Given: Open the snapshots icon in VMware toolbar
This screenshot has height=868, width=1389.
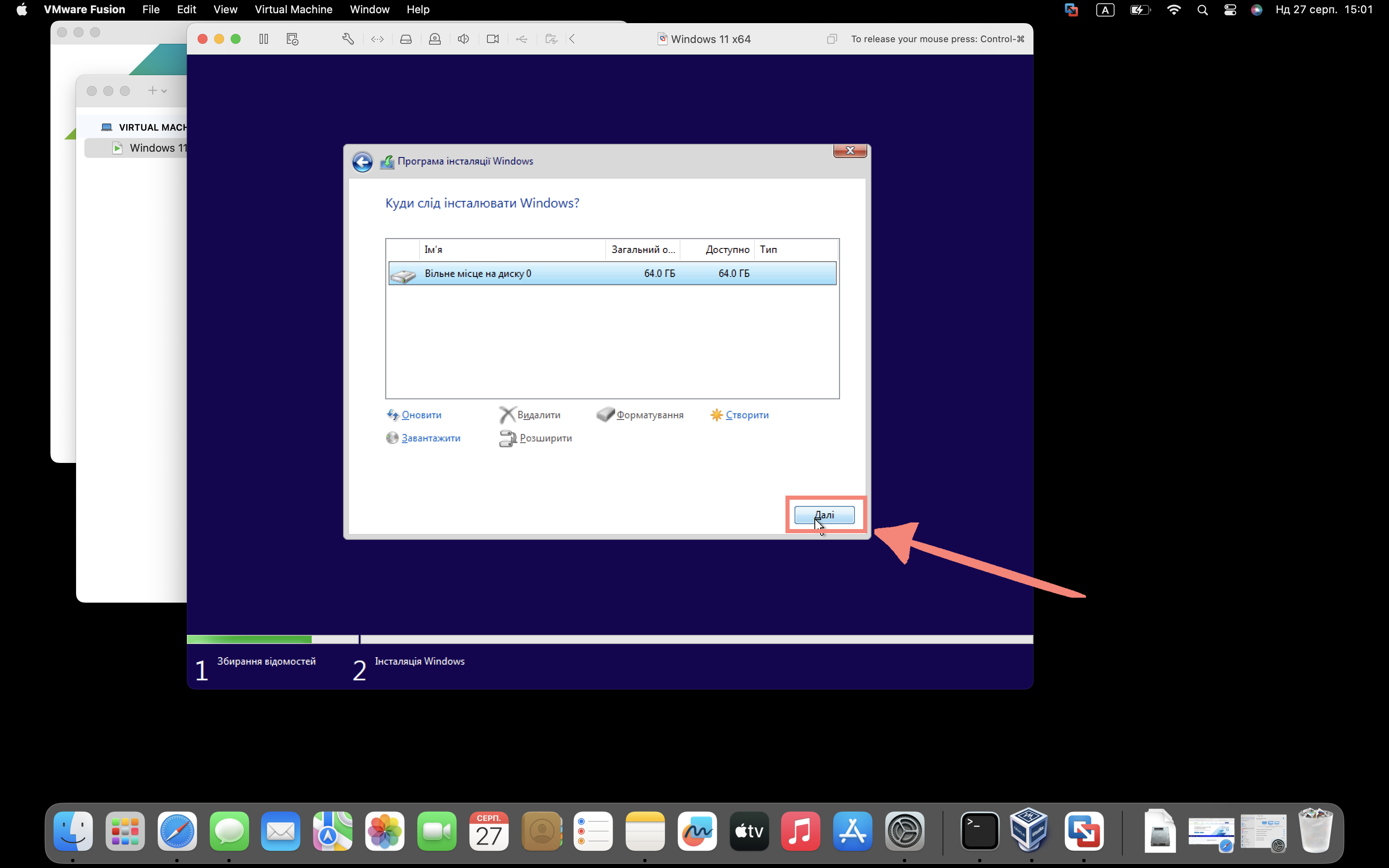Looking at the screenshot, I should [292, 39].
